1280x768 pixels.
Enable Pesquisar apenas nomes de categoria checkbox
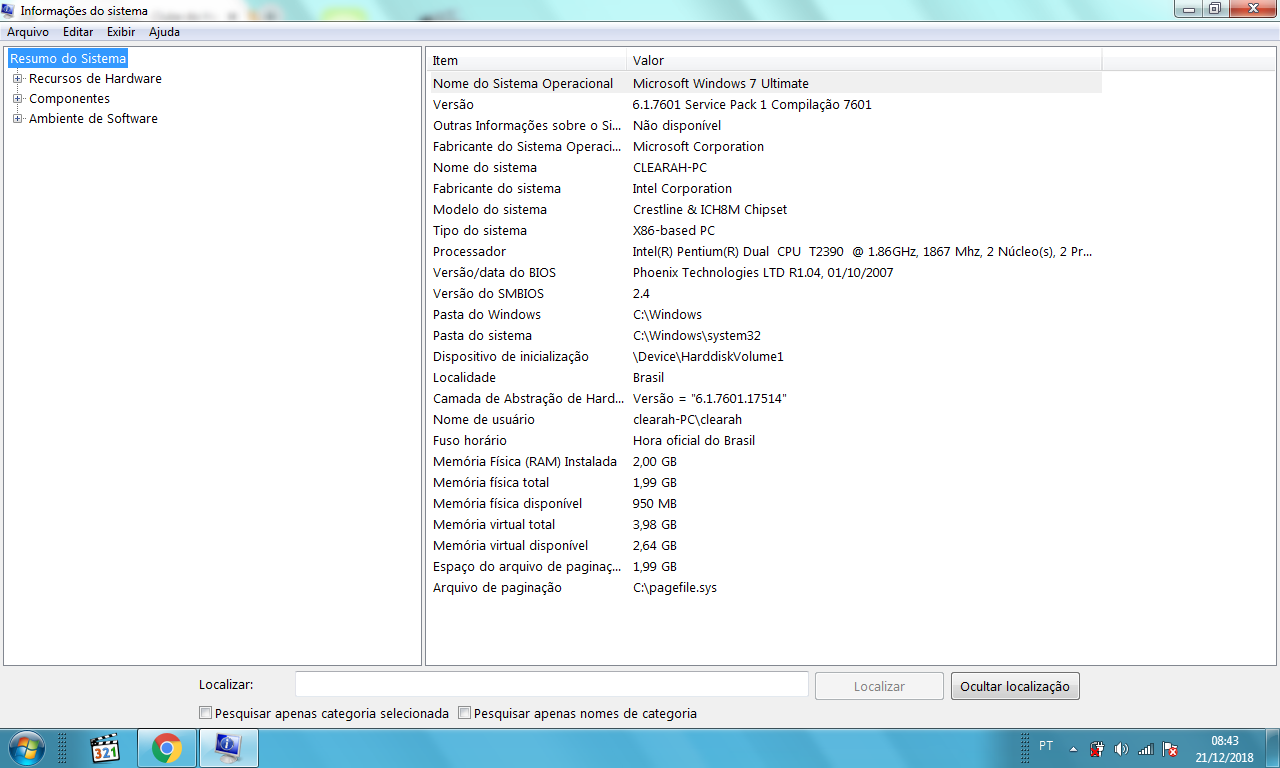pos(464,713)
